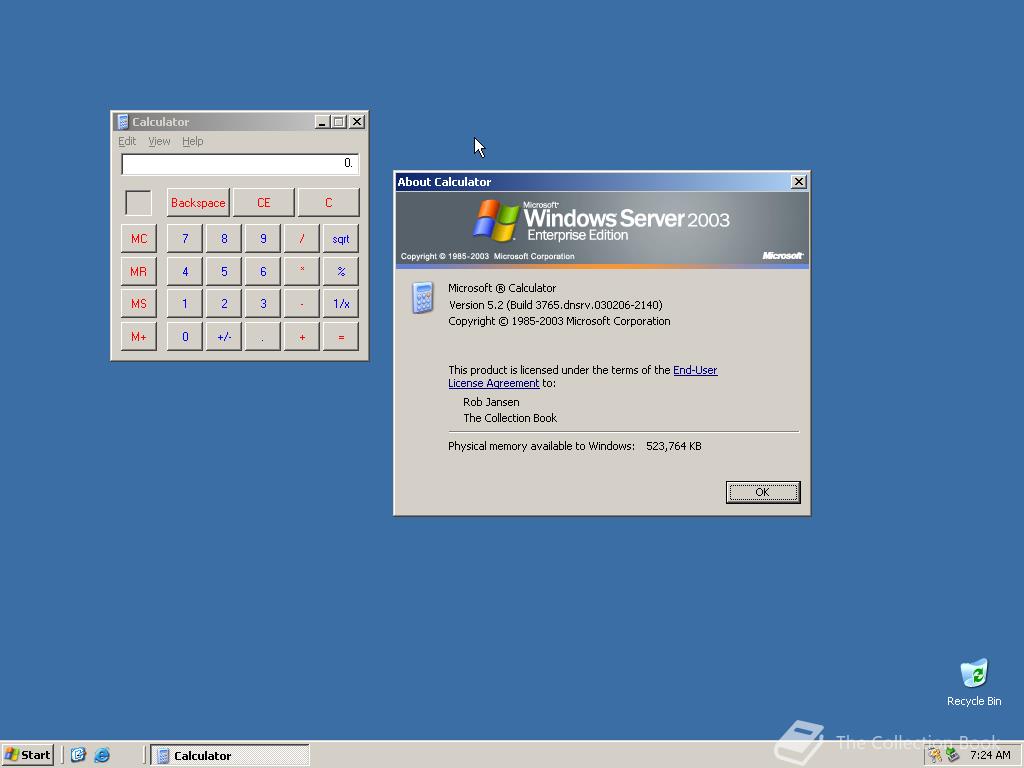
Task: Open the View menu in Calculator
Action: tap(159, 141)
